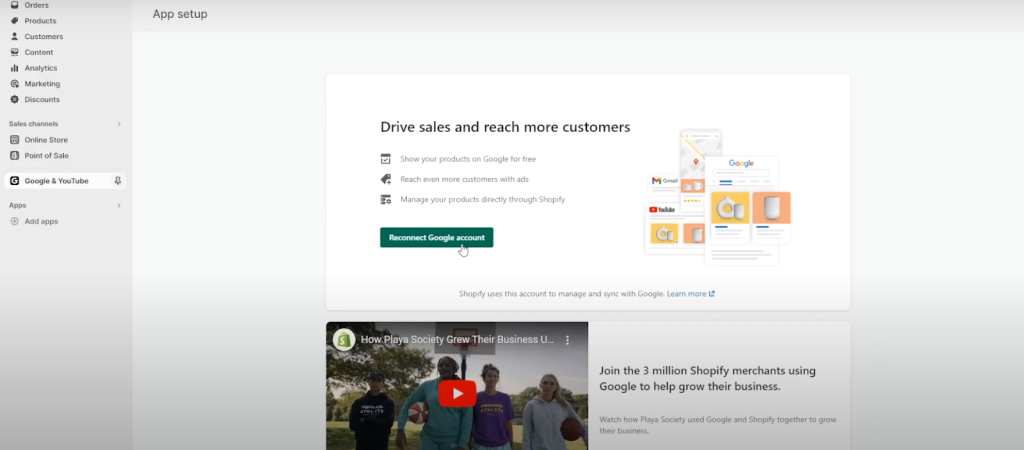Open the YouTube video options menu

567,340
